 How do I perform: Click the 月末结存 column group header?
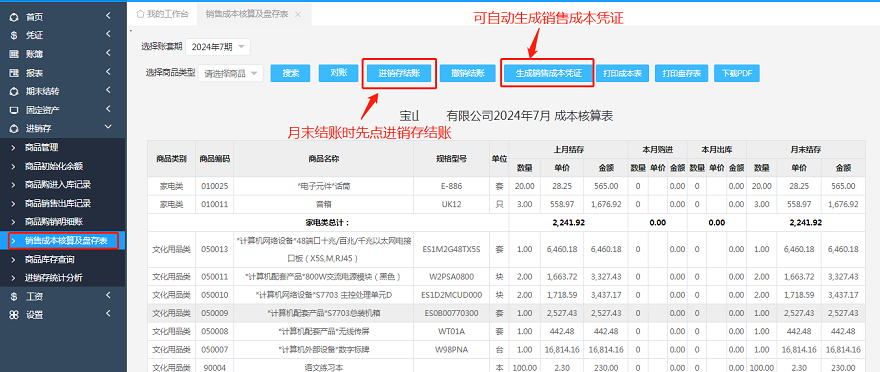click(806, 149)
